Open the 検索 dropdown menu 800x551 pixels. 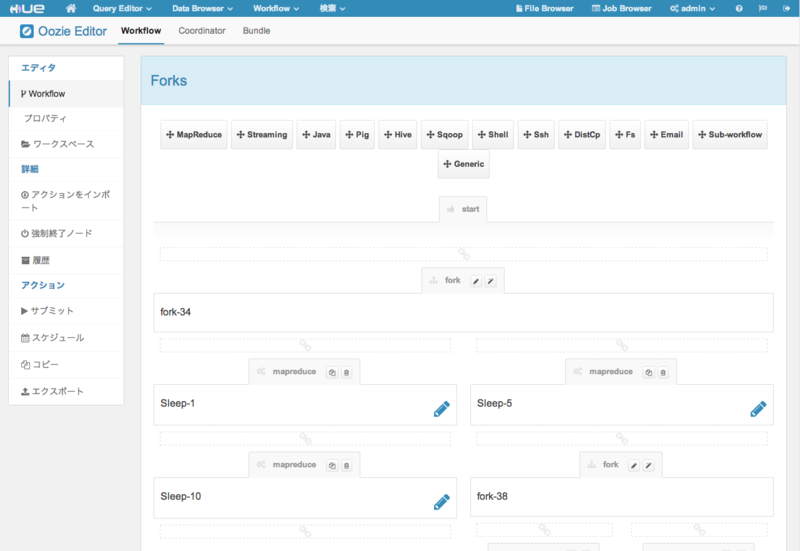[x=332, y=8]
